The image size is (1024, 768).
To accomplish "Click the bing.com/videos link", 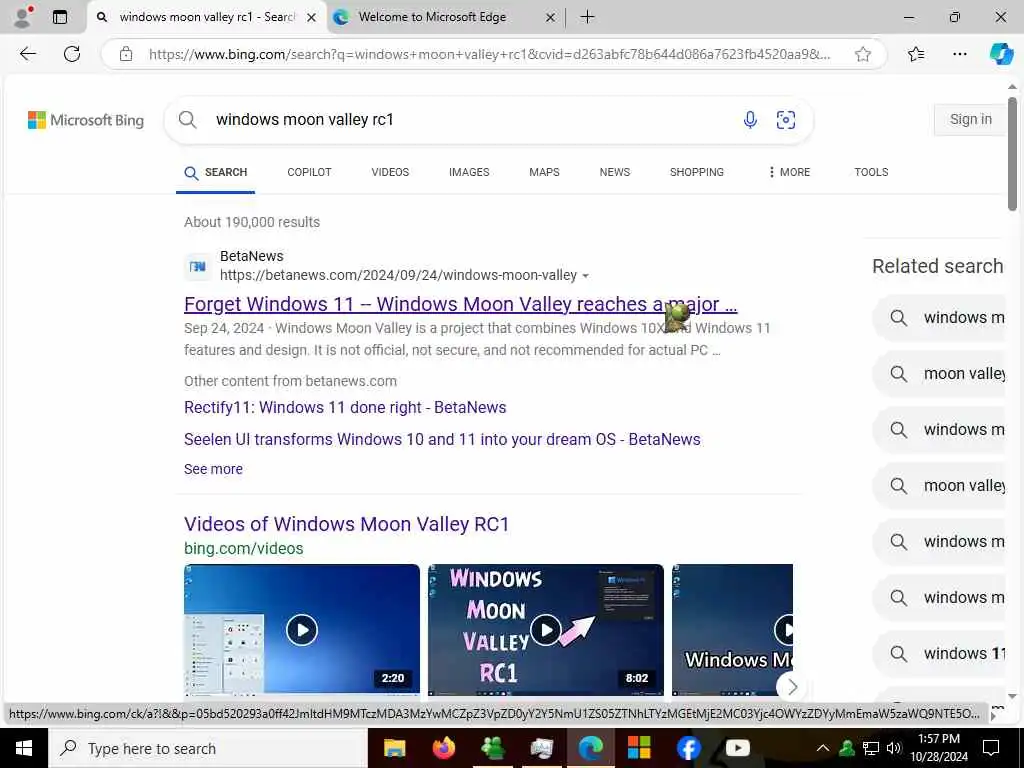I will [x=244, y=549].
